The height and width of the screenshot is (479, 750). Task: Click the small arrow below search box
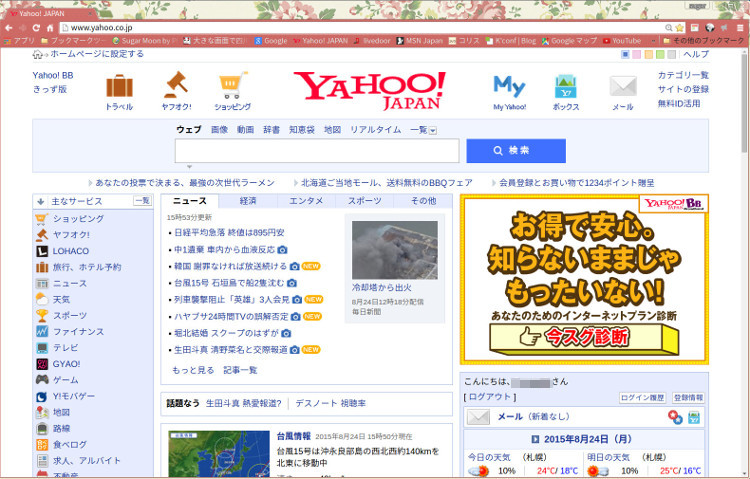pos(189,167)
